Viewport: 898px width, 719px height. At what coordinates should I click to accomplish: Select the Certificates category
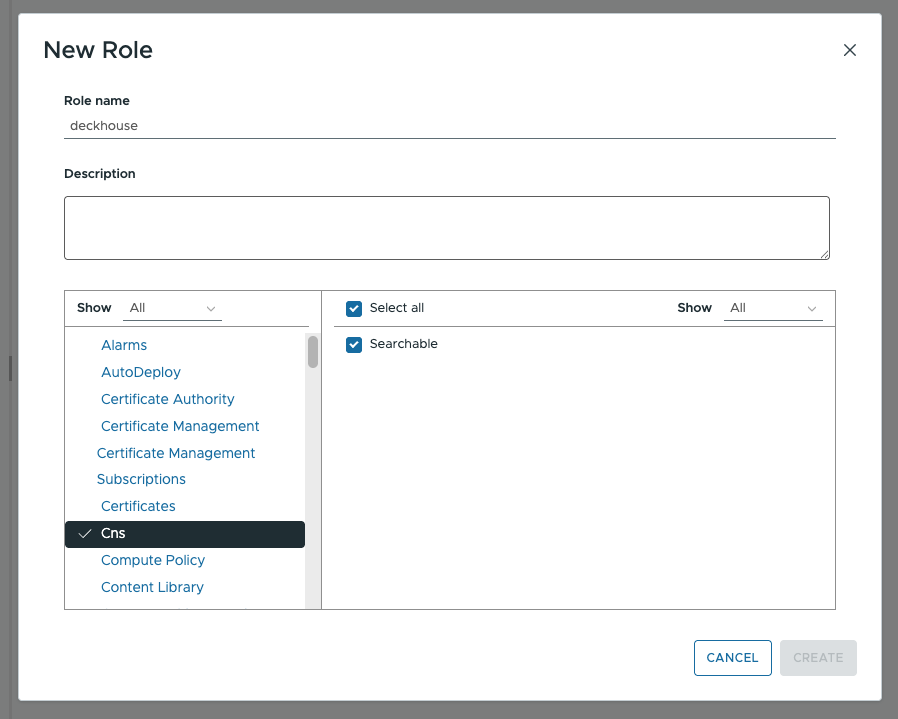tap(138, 506)
